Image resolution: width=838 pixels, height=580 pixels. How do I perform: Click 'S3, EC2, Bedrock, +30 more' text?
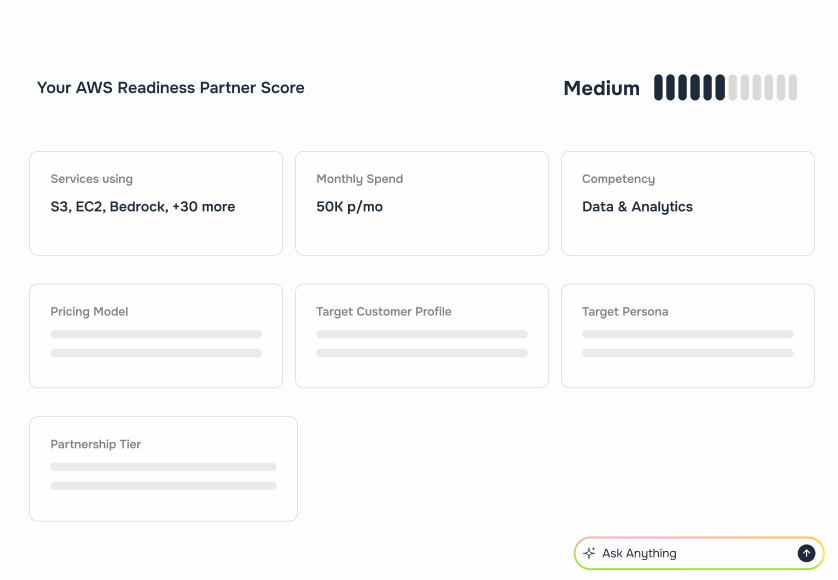(143, 207)
